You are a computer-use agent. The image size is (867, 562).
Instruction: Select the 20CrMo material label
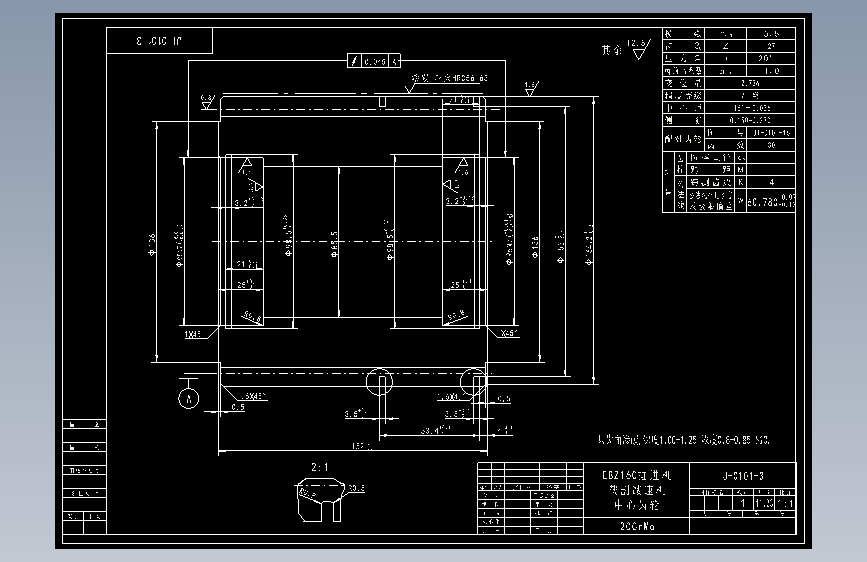[637, 527]
